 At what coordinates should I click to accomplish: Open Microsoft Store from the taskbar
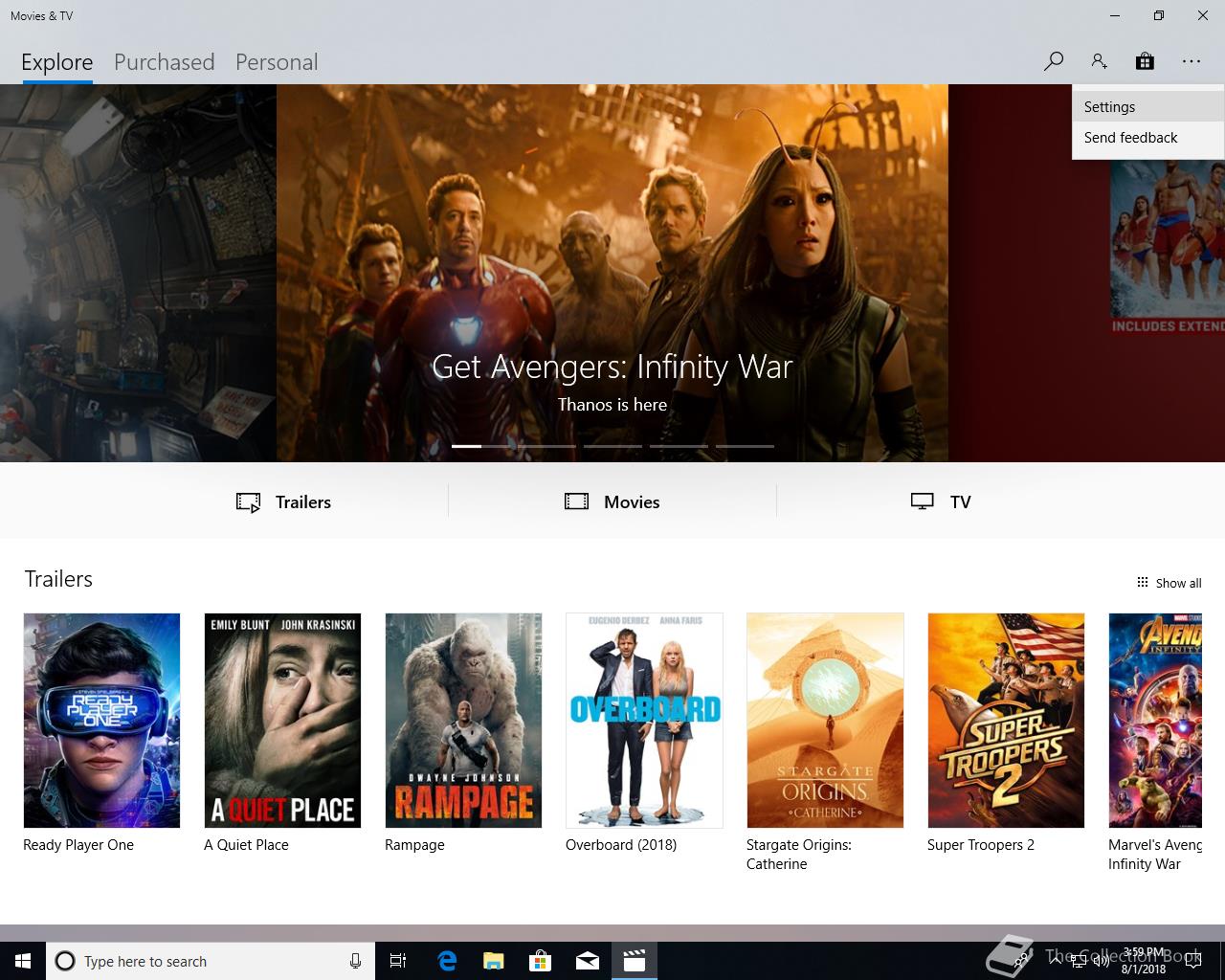coord(541,961)
